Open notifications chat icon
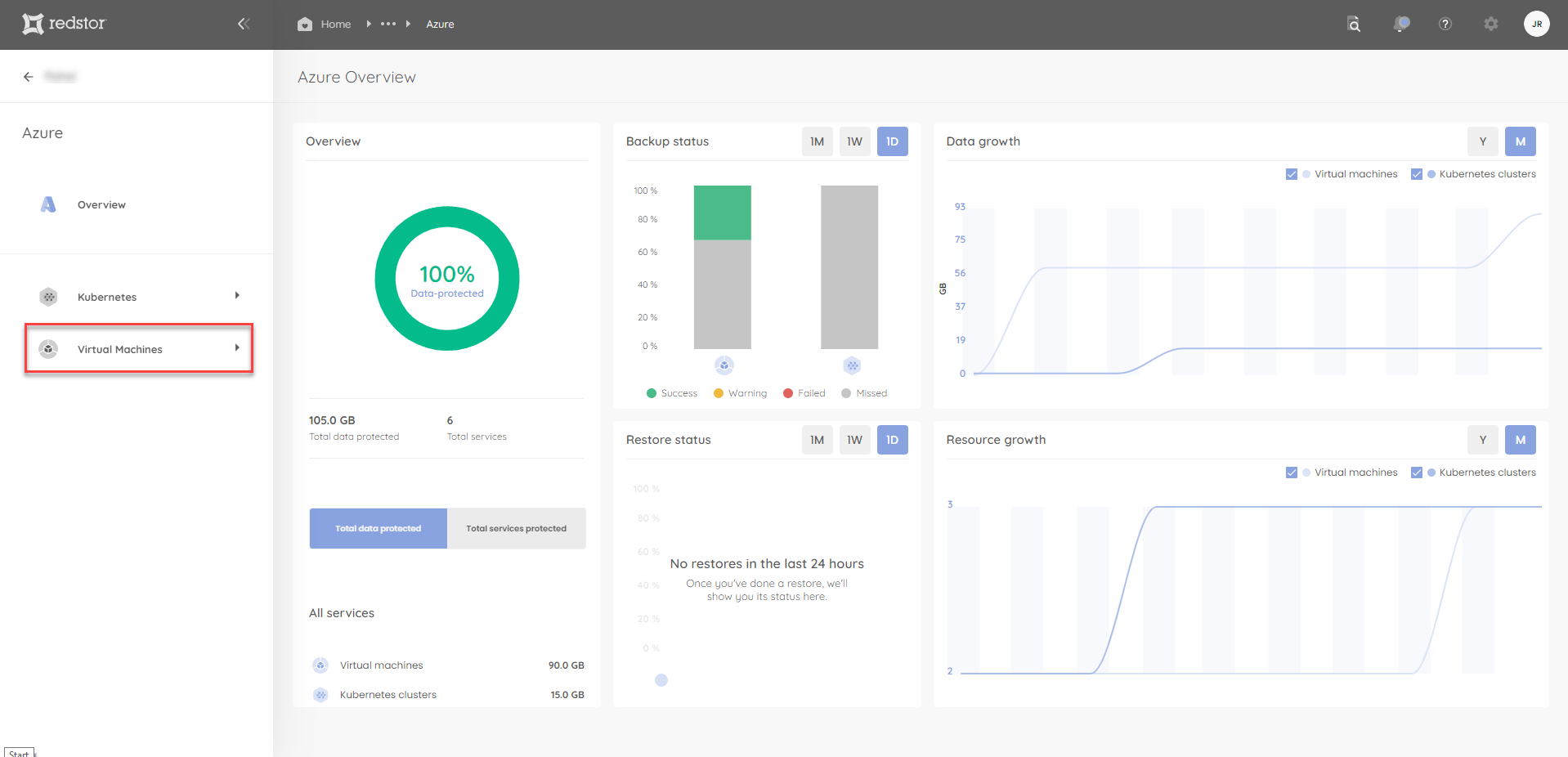This screenshot has width=1568, height=757. [1401, 24]
